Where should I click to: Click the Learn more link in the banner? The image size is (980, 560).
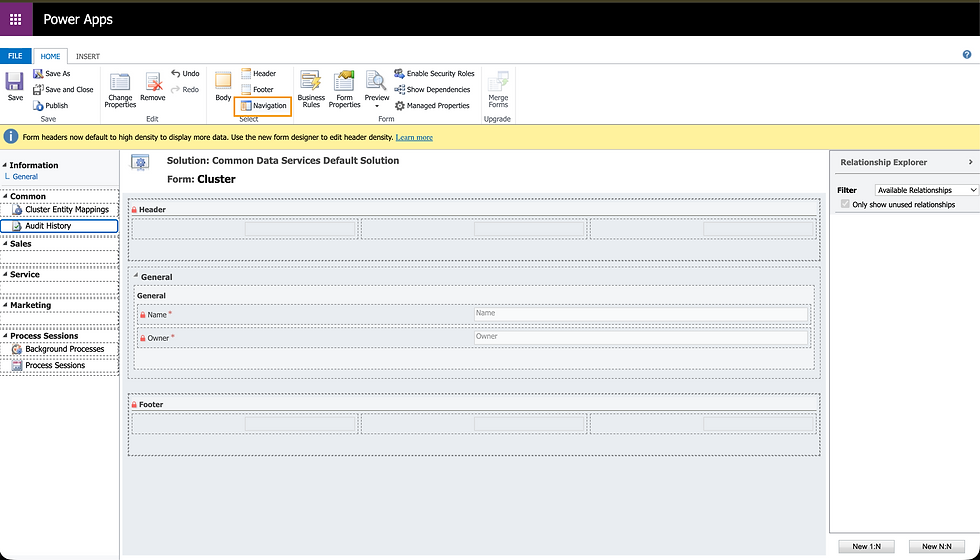click(414, 137)
